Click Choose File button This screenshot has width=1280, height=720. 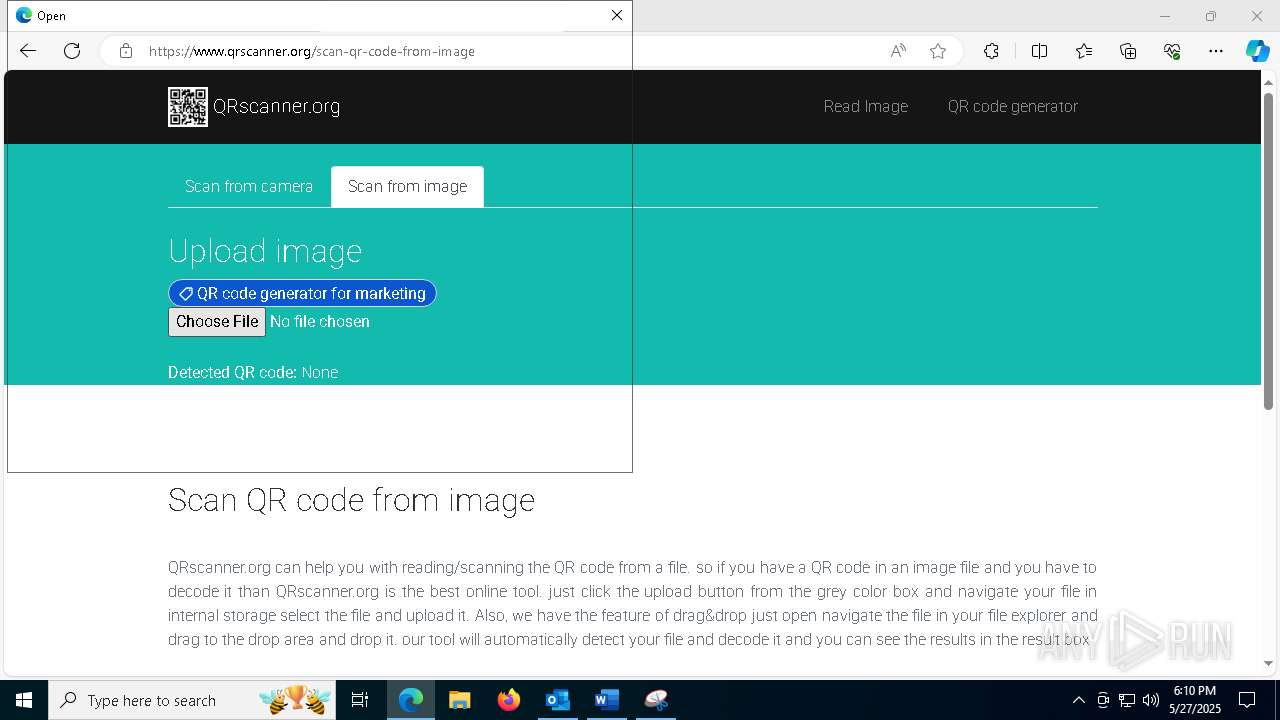tap(217, 322)
